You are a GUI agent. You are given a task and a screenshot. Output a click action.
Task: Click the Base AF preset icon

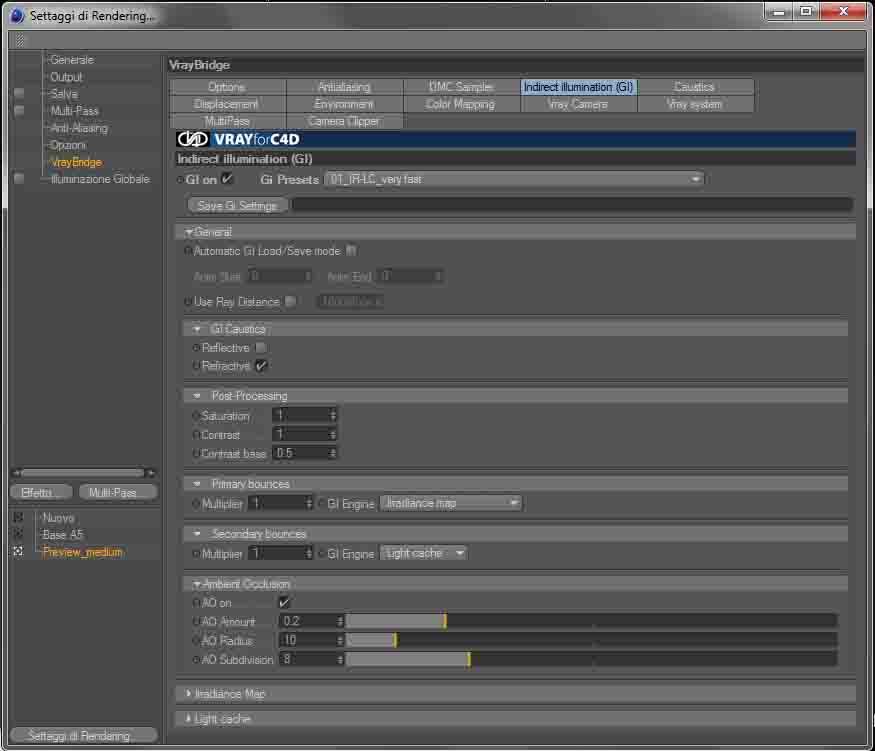click(18, 534)
